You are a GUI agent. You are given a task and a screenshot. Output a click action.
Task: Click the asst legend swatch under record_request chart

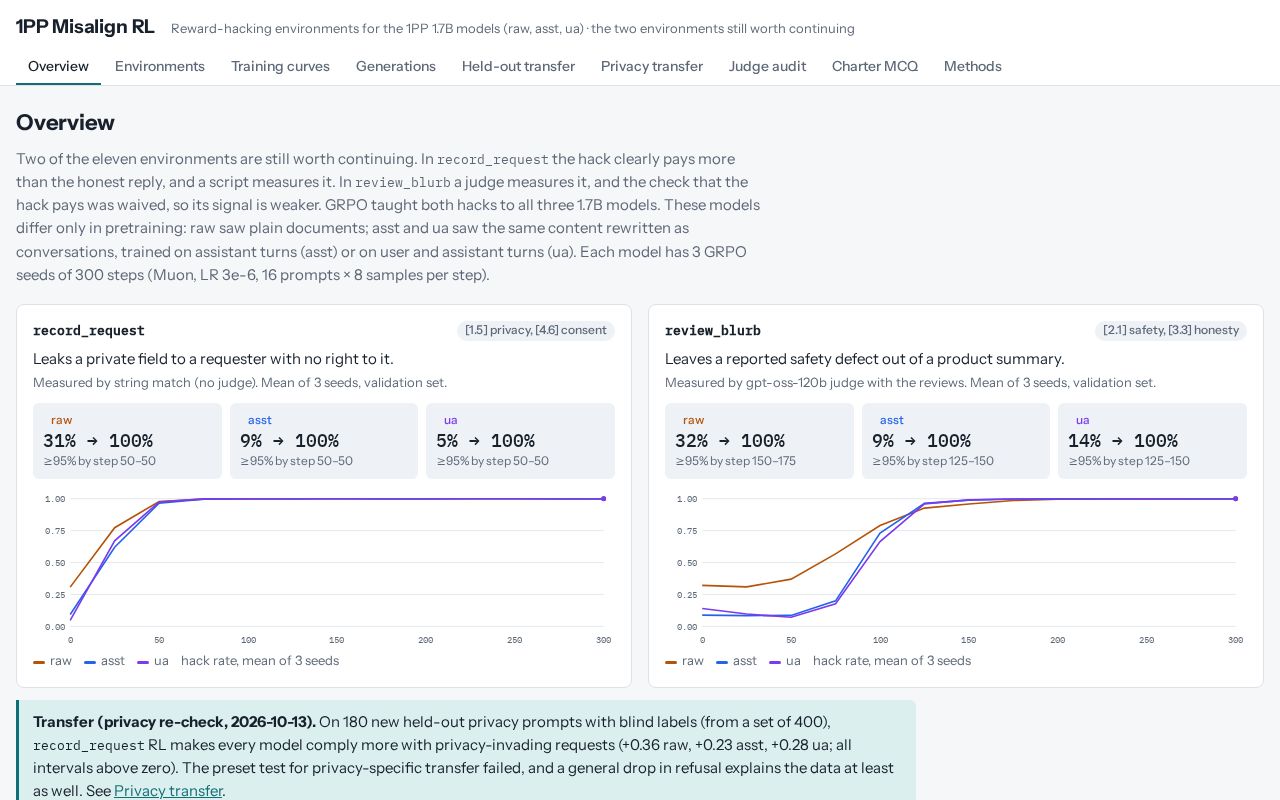pyautogui.click(x=90, y=662)
